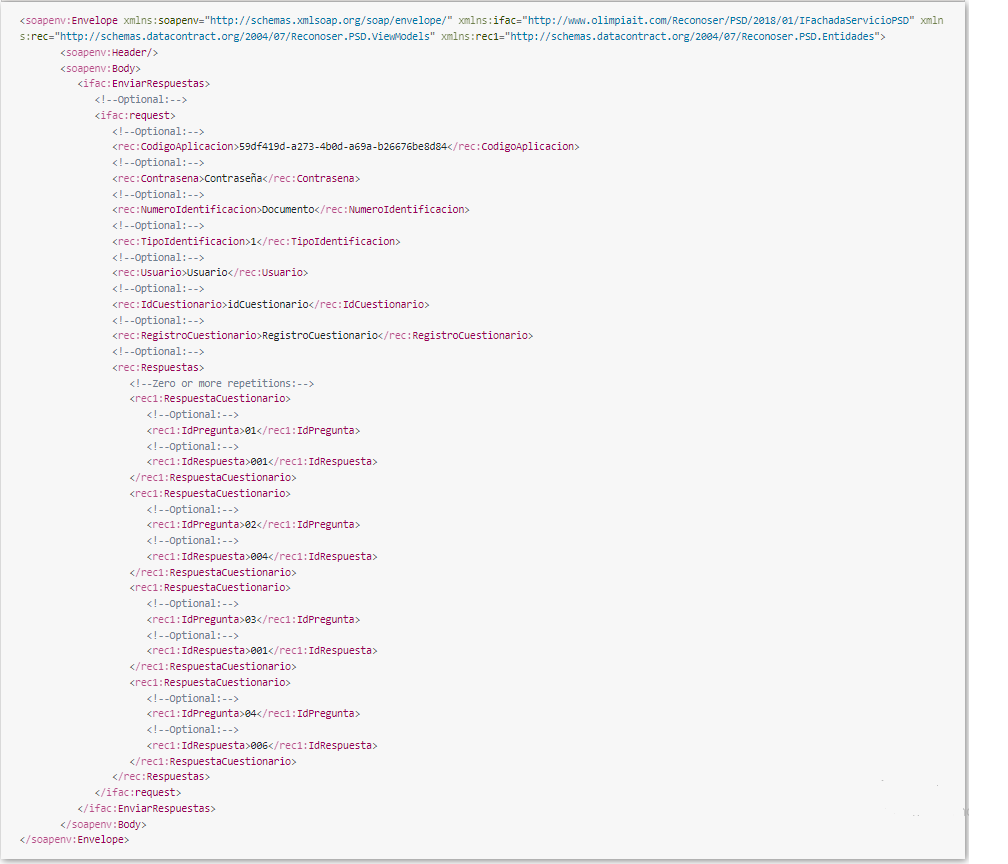Click the TipoIdentificacion value 1

(x=253, y=241)
